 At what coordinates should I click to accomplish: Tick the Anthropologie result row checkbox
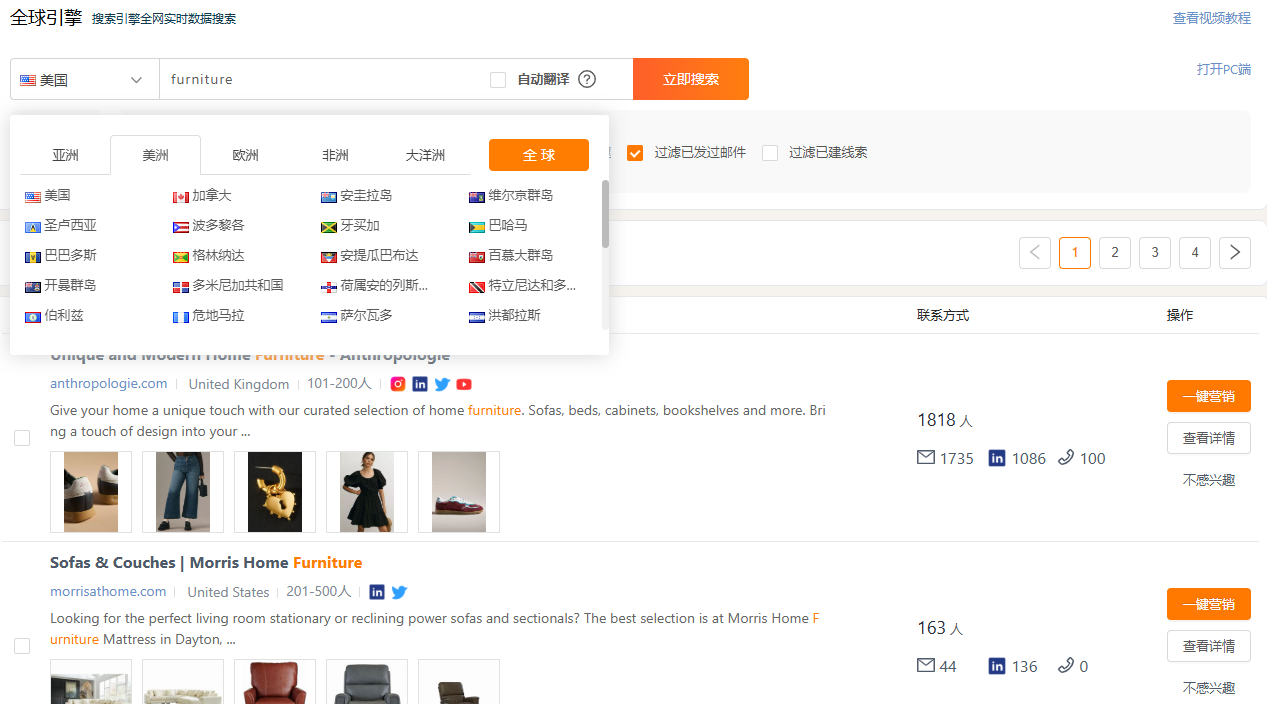22,438
